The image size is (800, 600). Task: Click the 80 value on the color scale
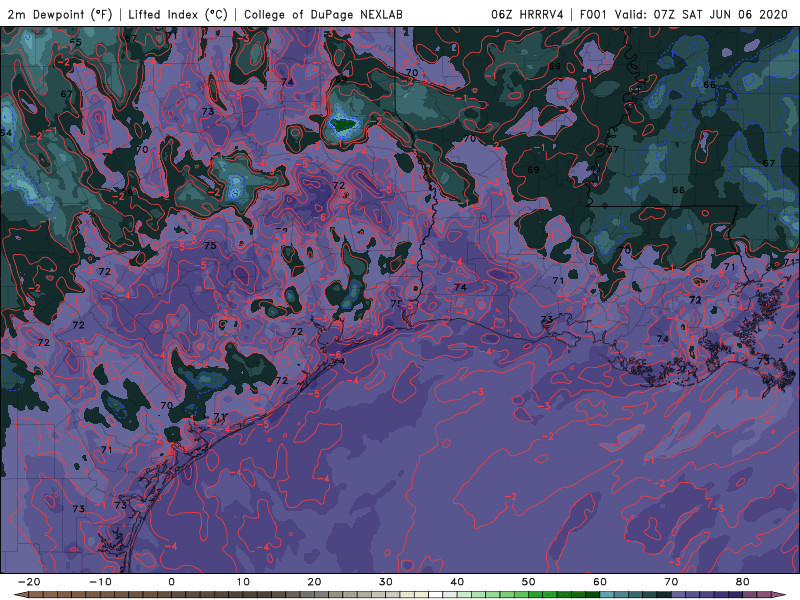point(743,582)
